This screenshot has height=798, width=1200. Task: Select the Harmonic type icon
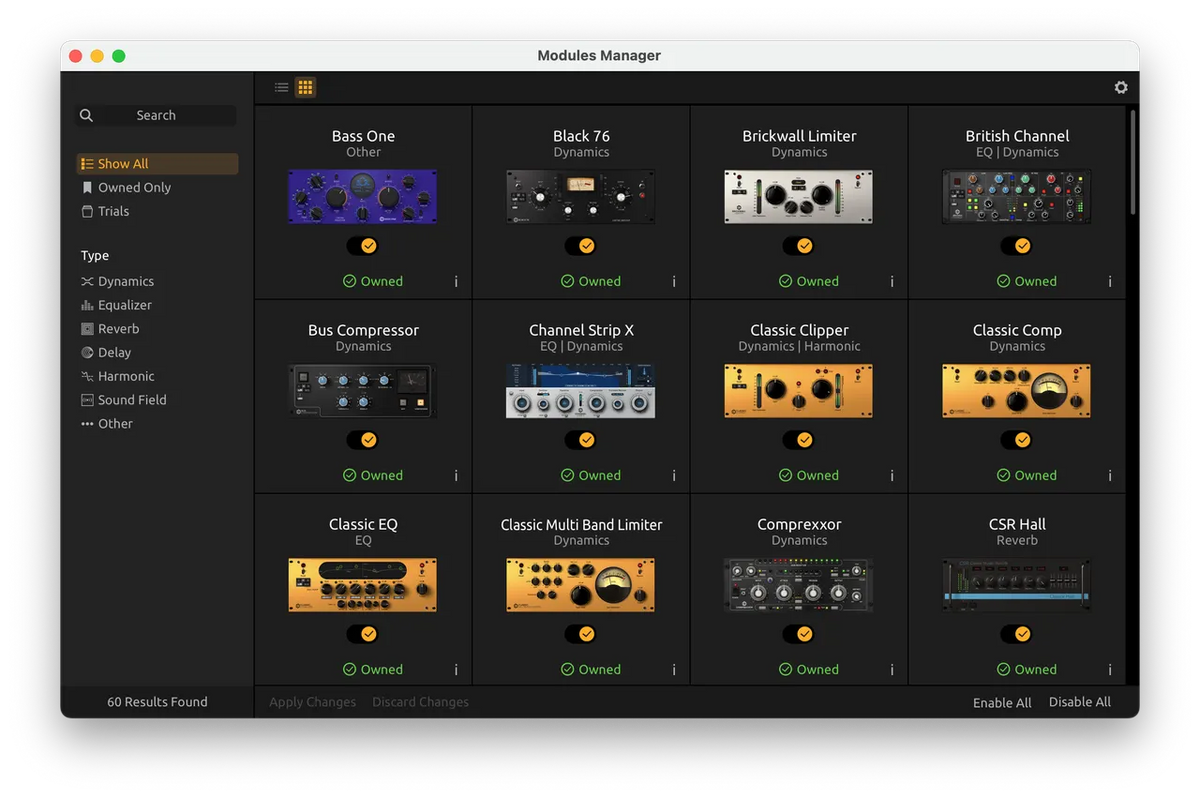(87, 376)
